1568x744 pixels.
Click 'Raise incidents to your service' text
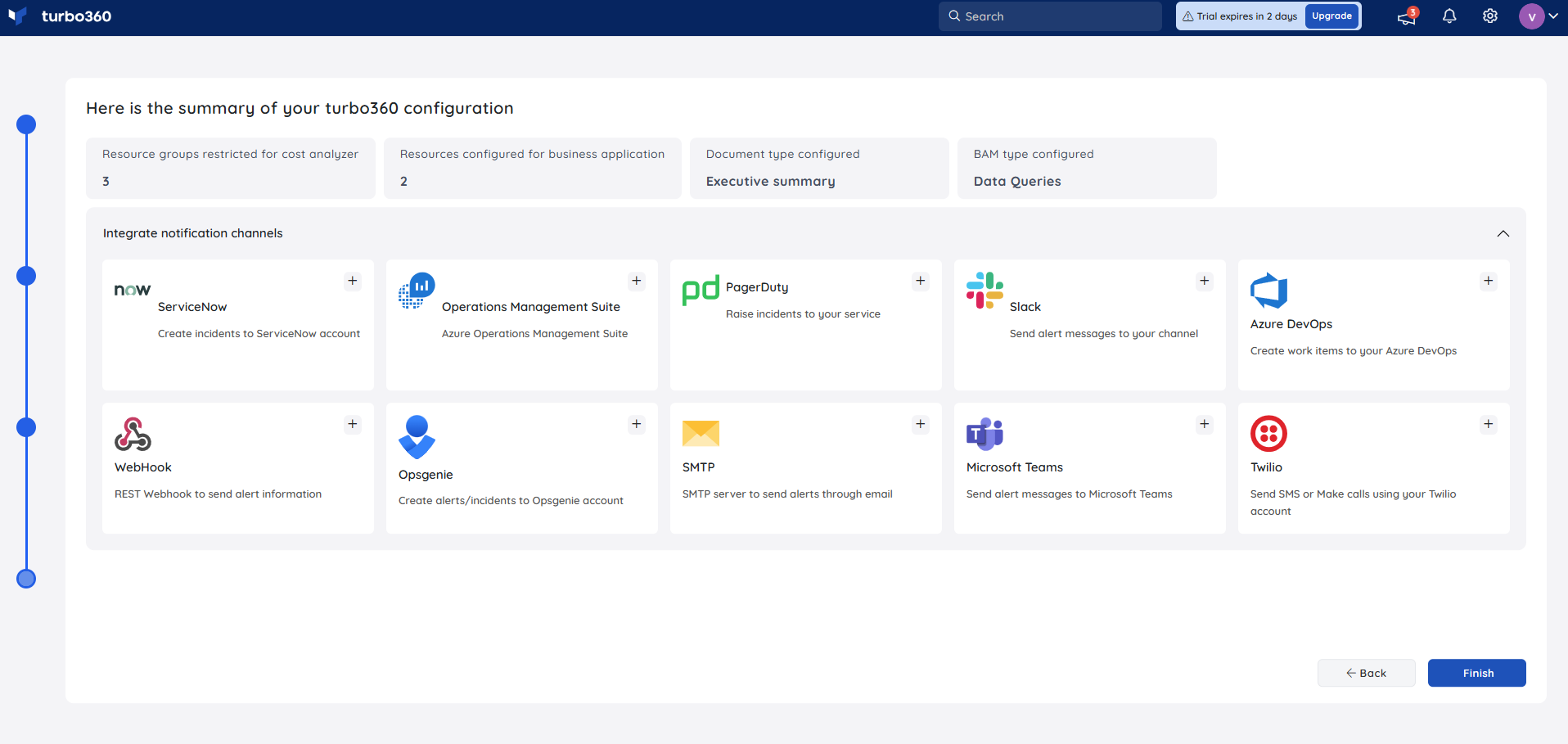click(x=803, y=314)
